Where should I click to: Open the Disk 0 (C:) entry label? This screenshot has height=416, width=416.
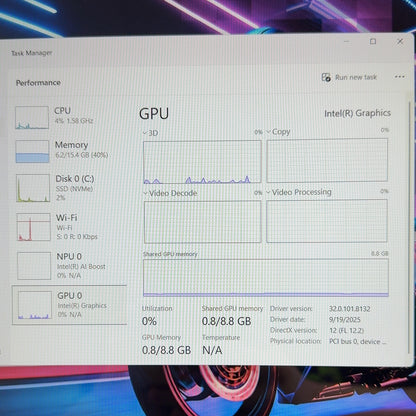pos(75,179)
